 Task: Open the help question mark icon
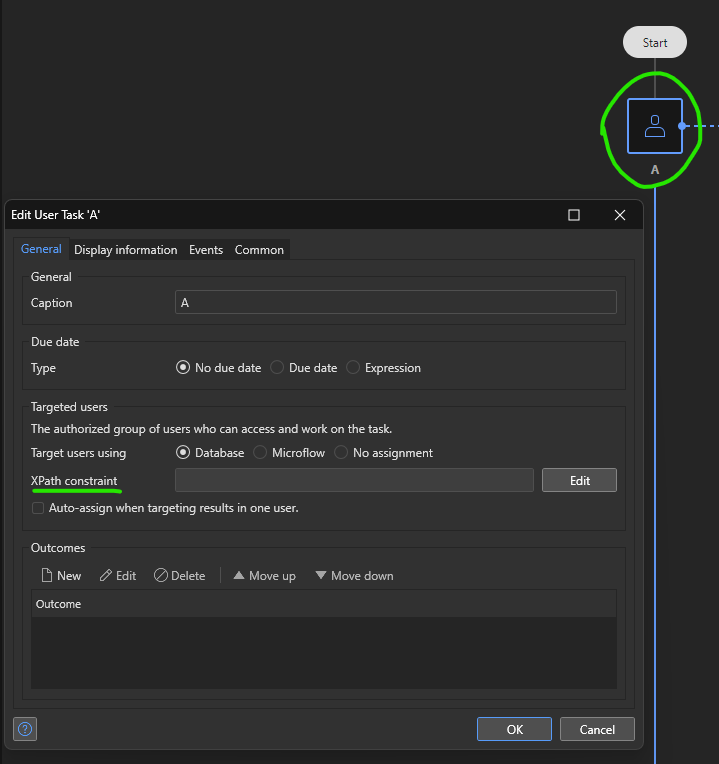pyautogui.click(x=25, y=729)
